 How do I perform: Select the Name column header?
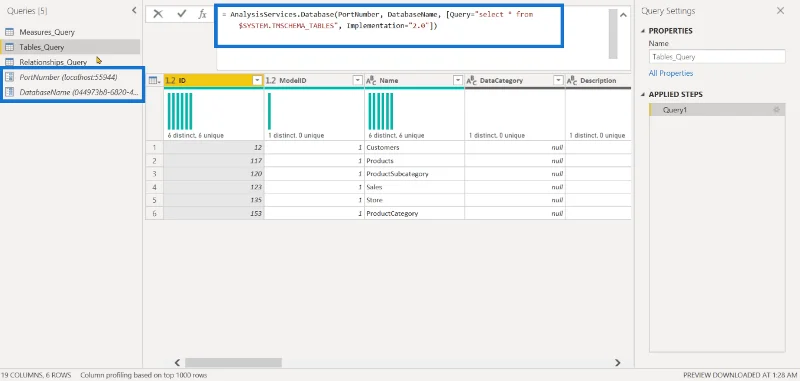414,81
